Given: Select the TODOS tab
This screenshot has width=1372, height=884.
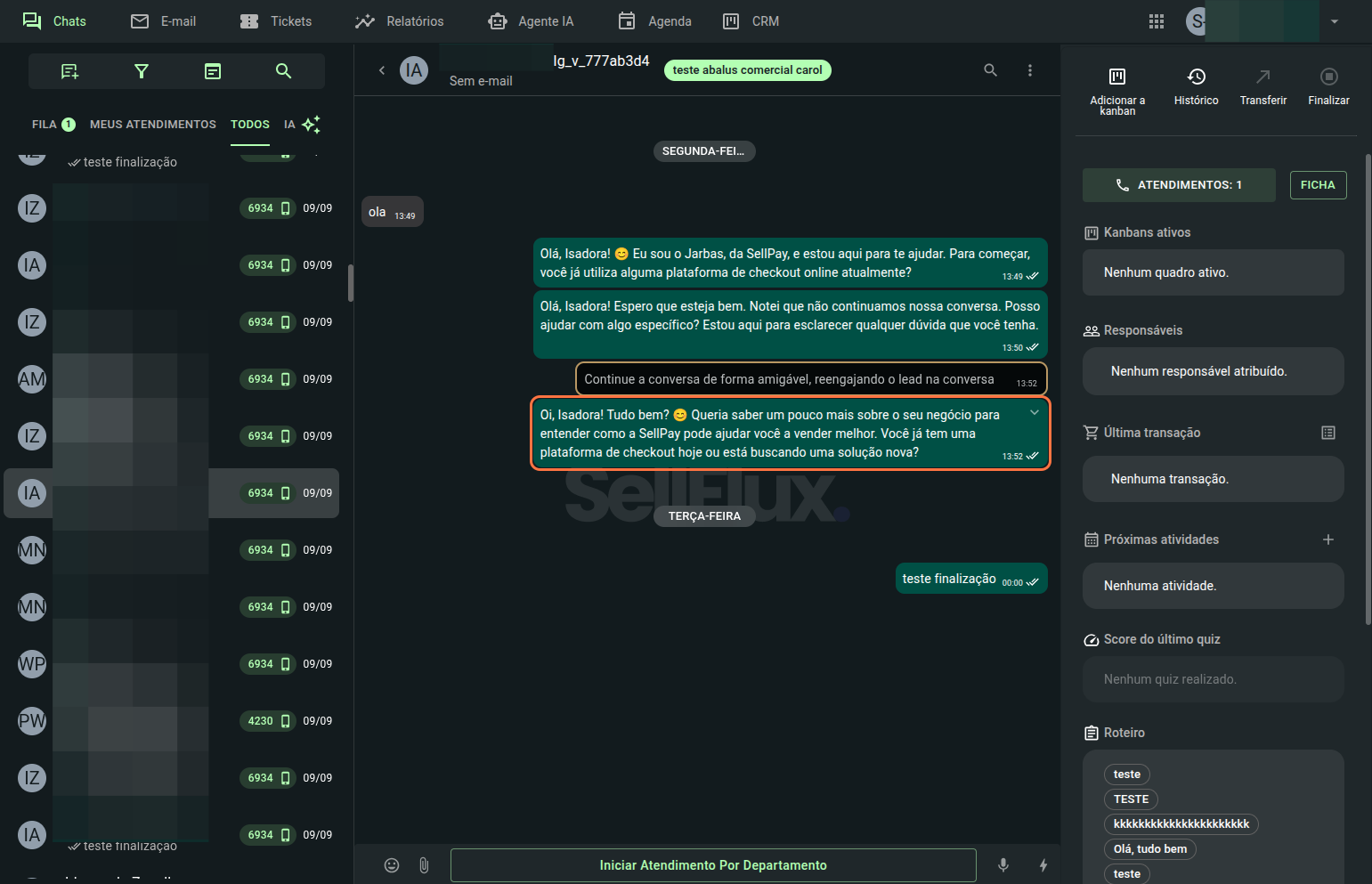Looking at the screenshot, I should [x=250, y=125].
